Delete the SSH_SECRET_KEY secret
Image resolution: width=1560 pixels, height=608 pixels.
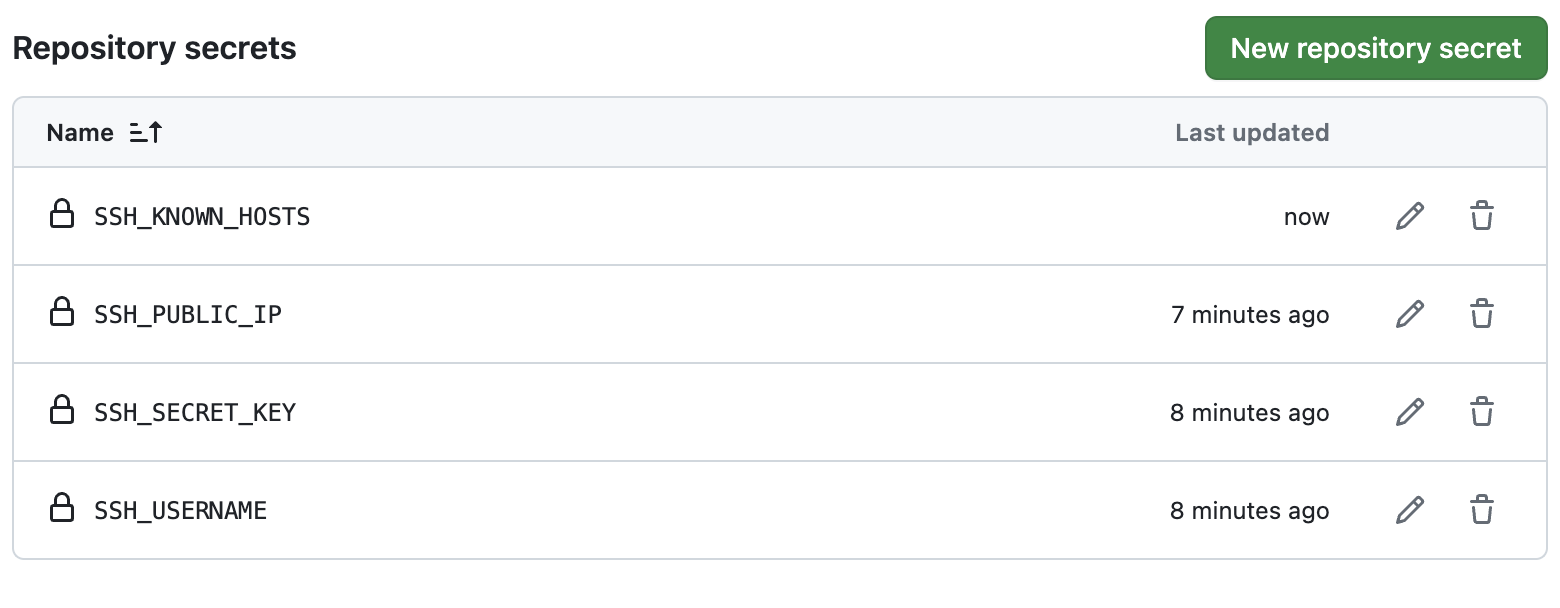pyautogui.click(x=1482, y=412)
